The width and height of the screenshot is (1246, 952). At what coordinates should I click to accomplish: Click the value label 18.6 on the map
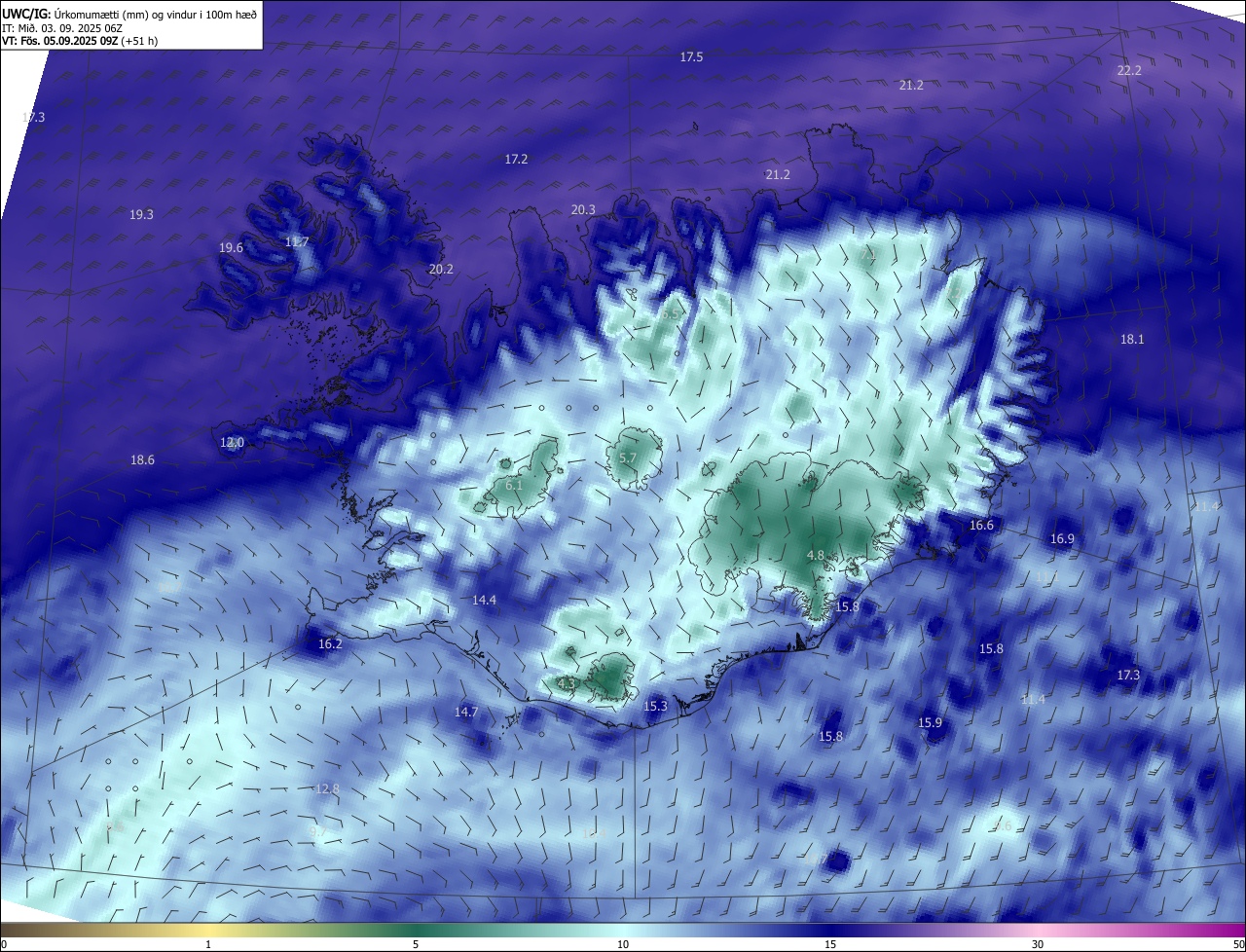click(142, 459)
